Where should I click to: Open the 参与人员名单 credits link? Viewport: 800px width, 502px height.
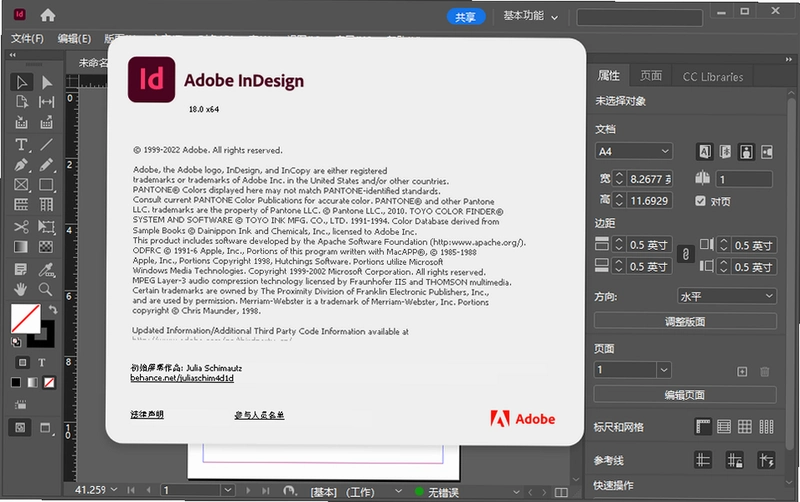[259, 415]
